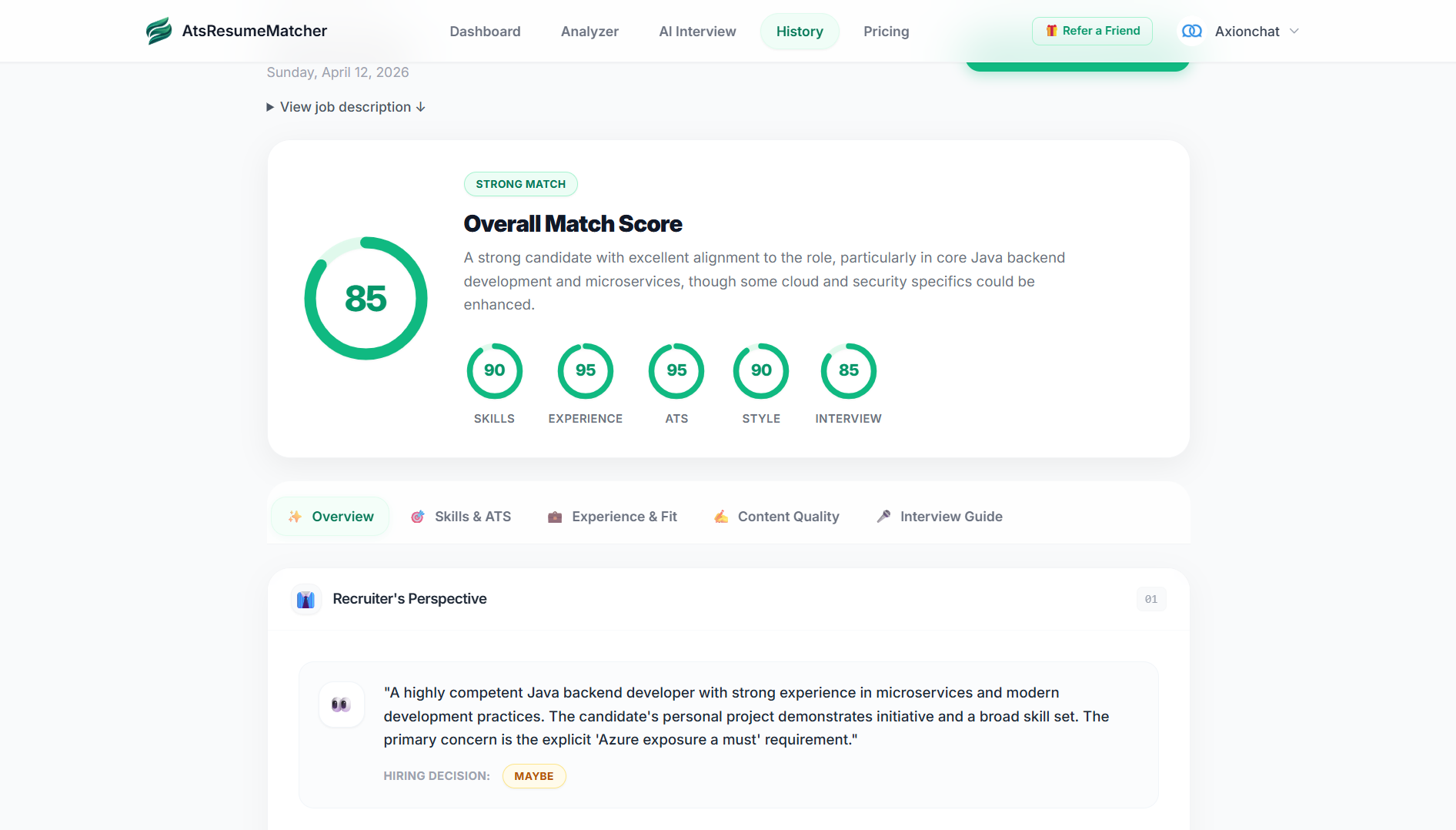The image size is (1456, 830).
Task: Click the INTERVIEW label under score
Action: click(849, 419)
